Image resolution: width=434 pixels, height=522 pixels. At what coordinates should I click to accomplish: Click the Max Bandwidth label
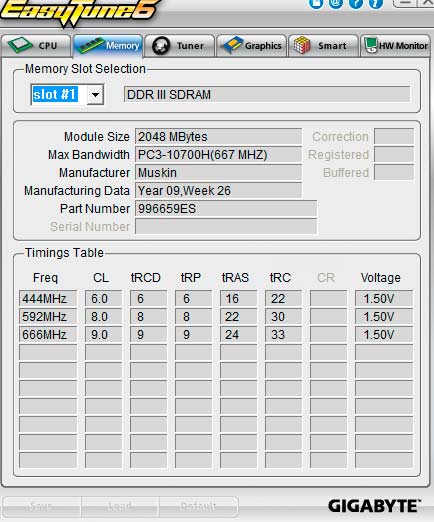(x=89, y=155)
